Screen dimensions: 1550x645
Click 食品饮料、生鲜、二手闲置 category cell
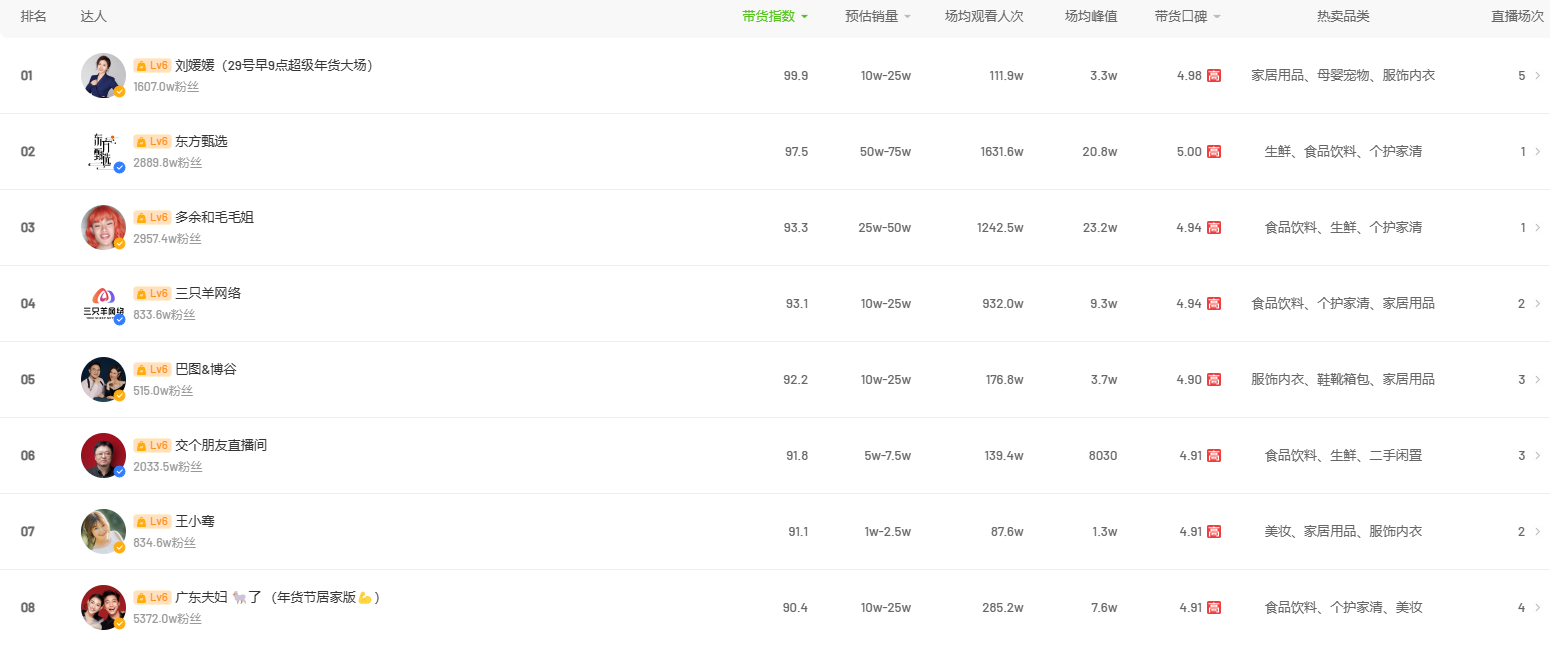(1343, 456)
